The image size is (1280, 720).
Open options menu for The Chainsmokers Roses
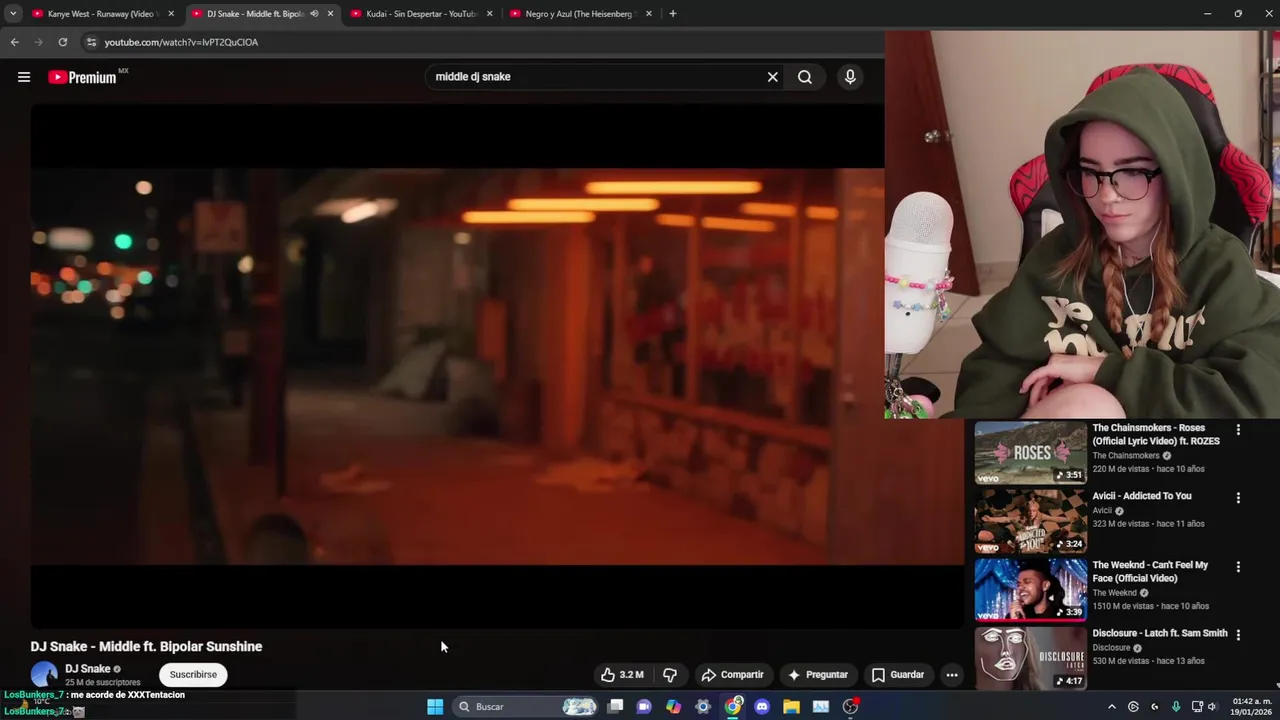pyautogui.click(x=1238, y=430)
